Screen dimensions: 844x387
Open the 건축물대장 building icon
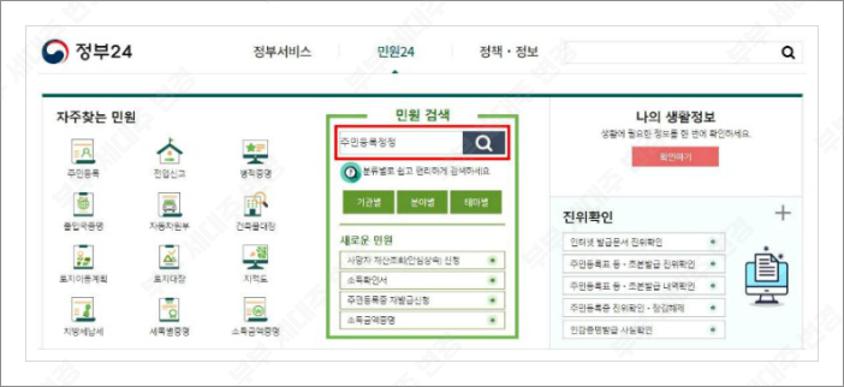[x=255, y=205]
